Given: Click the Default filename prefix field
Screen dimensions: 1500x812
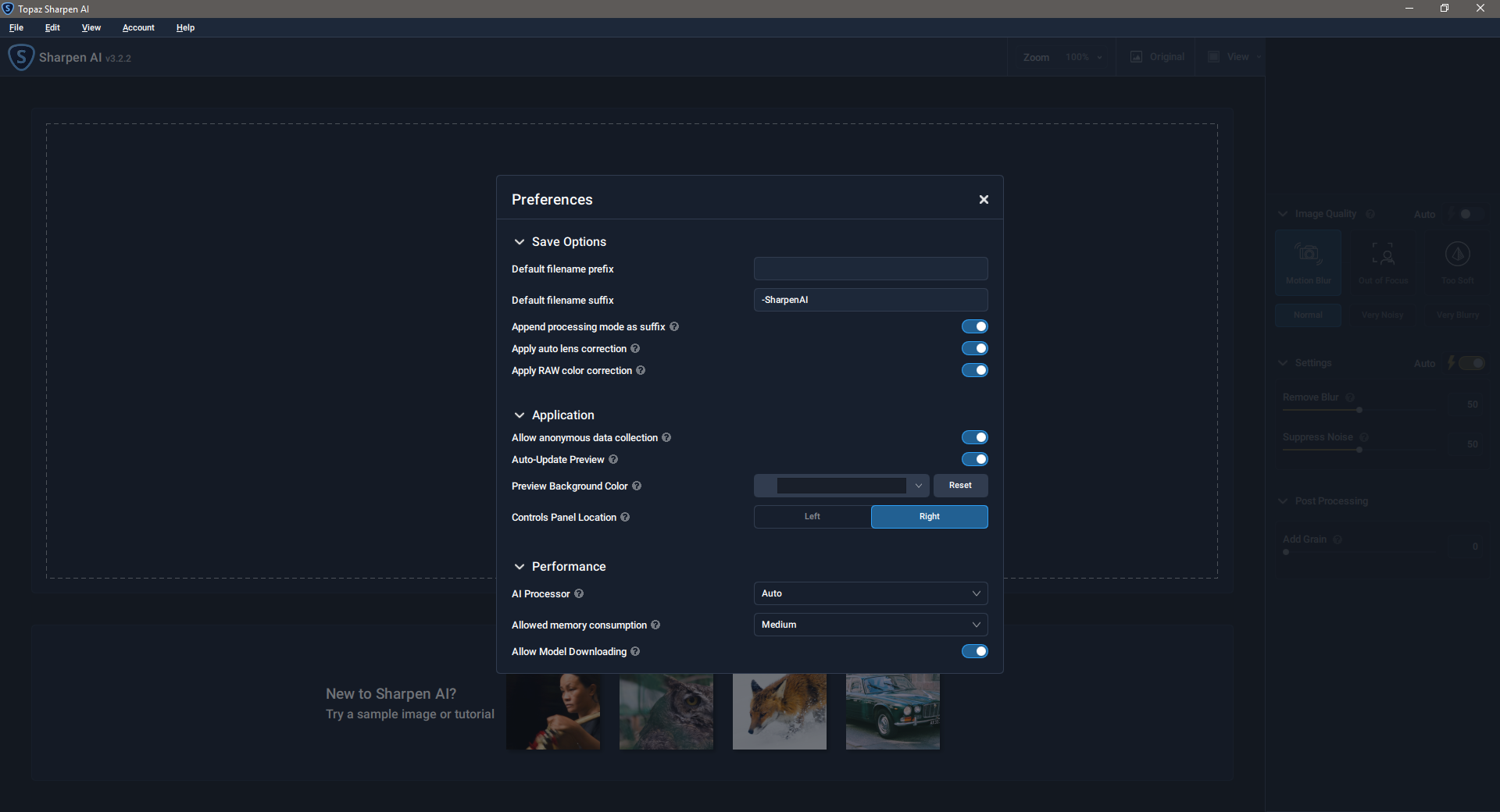Looking at the screenshot, I should pos(870,269).
